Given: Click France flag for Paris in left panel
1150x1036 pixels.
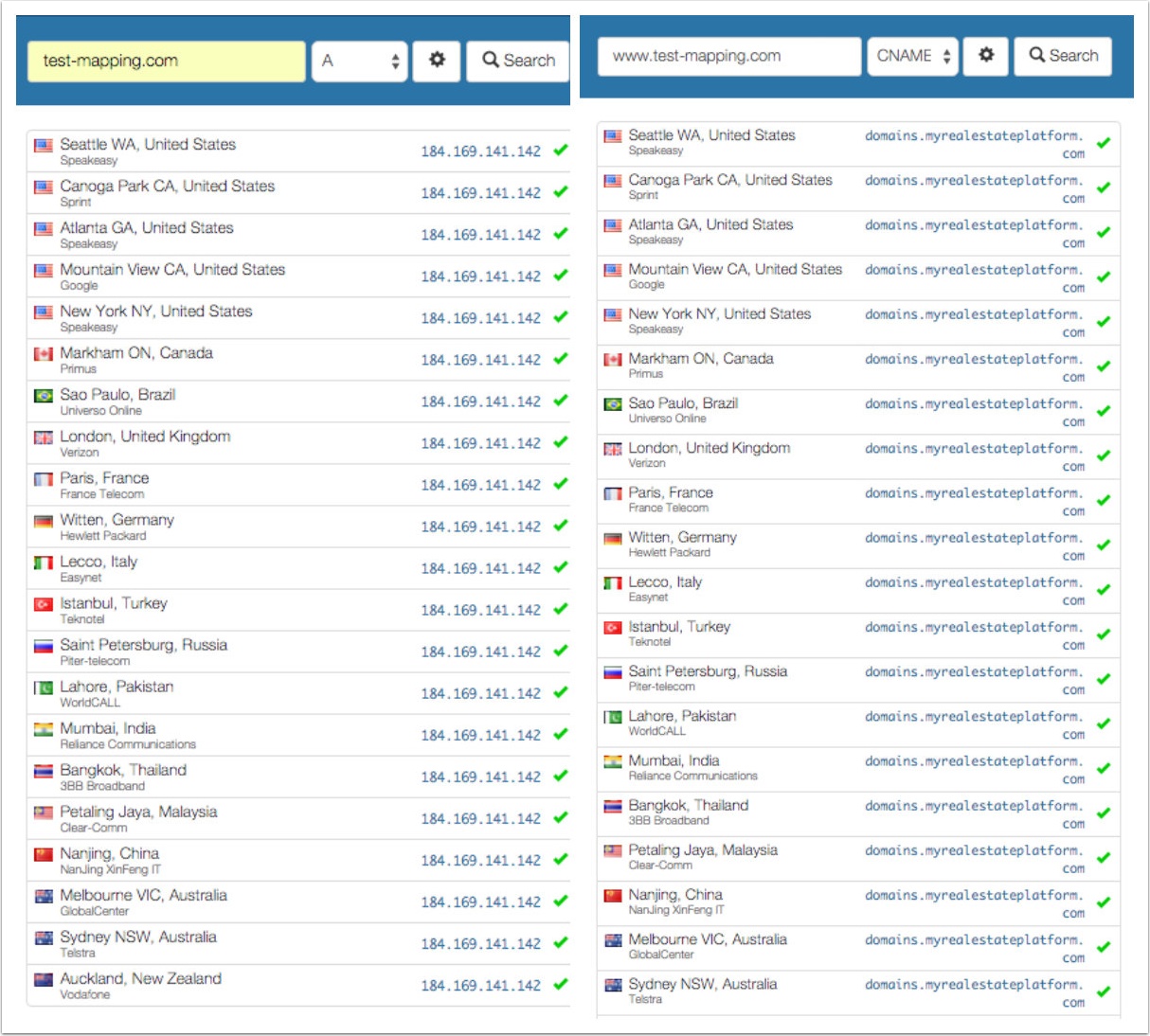Looking at the screenshot, I should (44, 479).
